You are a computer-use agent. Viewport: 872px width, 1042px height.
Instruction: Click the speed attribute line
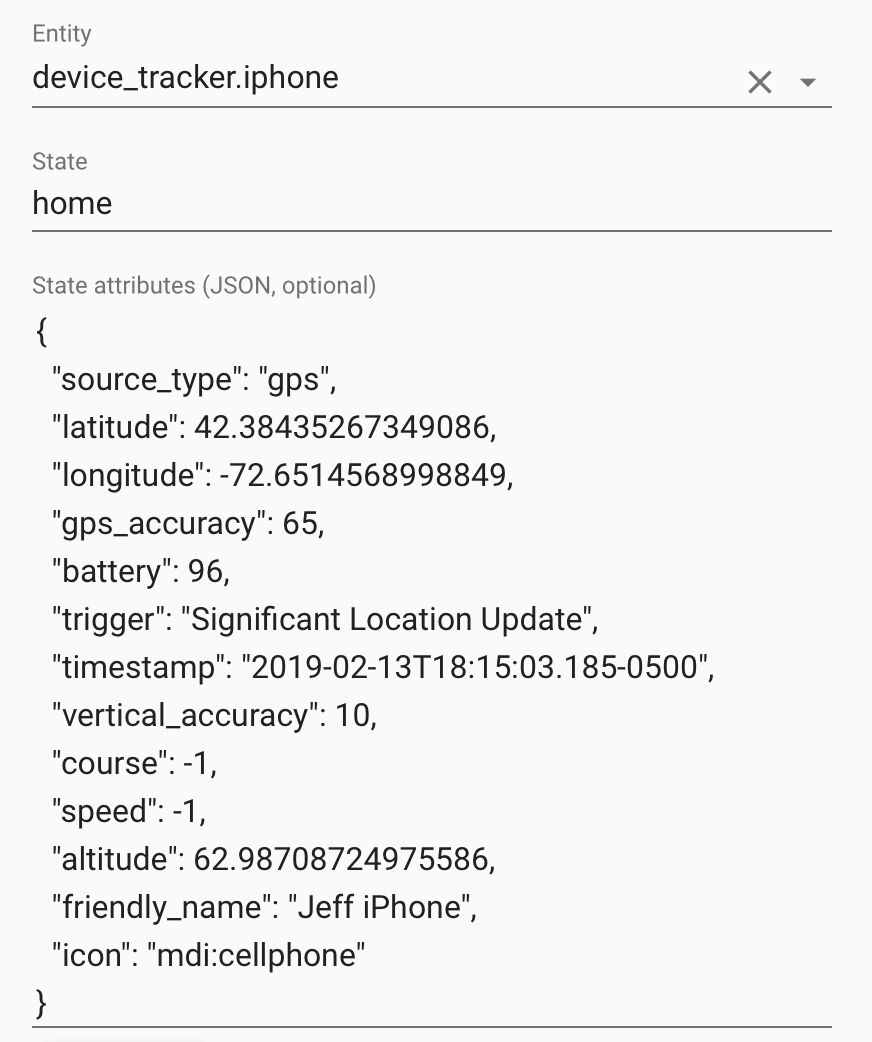pyautogui.click(x=128, y=812)
